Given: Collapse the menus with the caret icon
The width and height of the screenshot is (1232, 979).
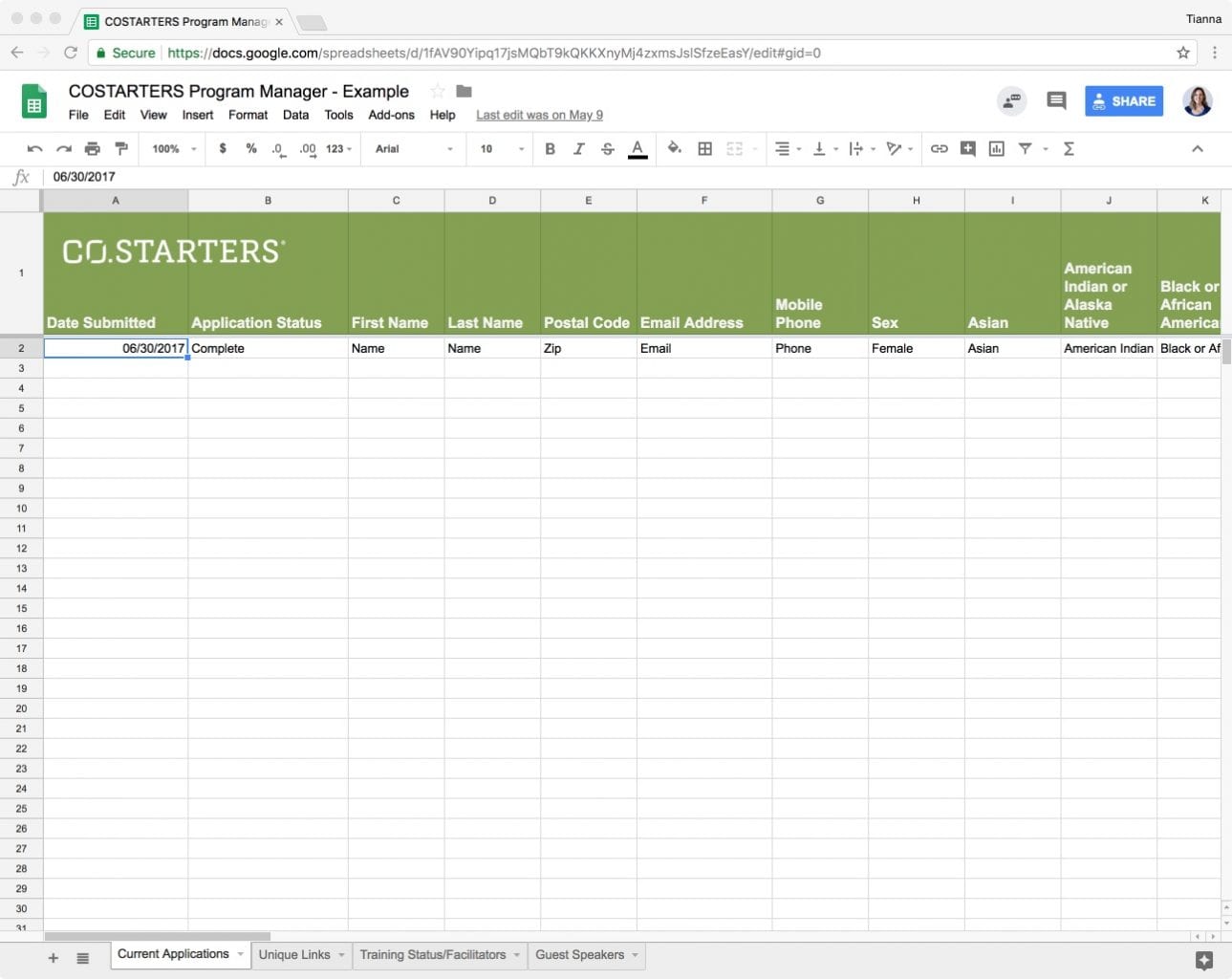Looking at the screenshot, I should click(x=1198, y=149).
